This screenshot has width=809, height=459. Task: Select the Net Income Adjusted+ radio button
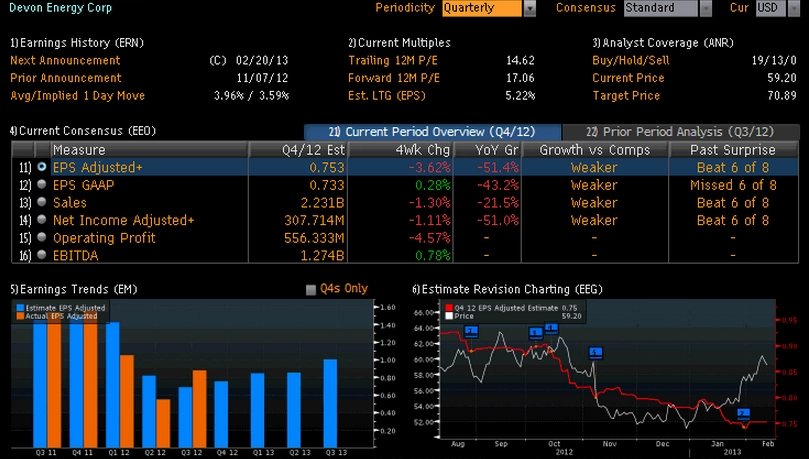pos(42,219)
